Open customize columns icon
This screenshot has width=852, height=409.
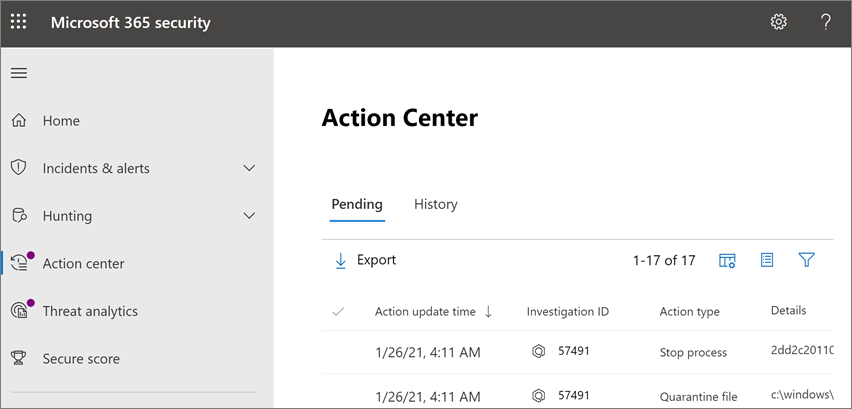click(x=727, y=260)
